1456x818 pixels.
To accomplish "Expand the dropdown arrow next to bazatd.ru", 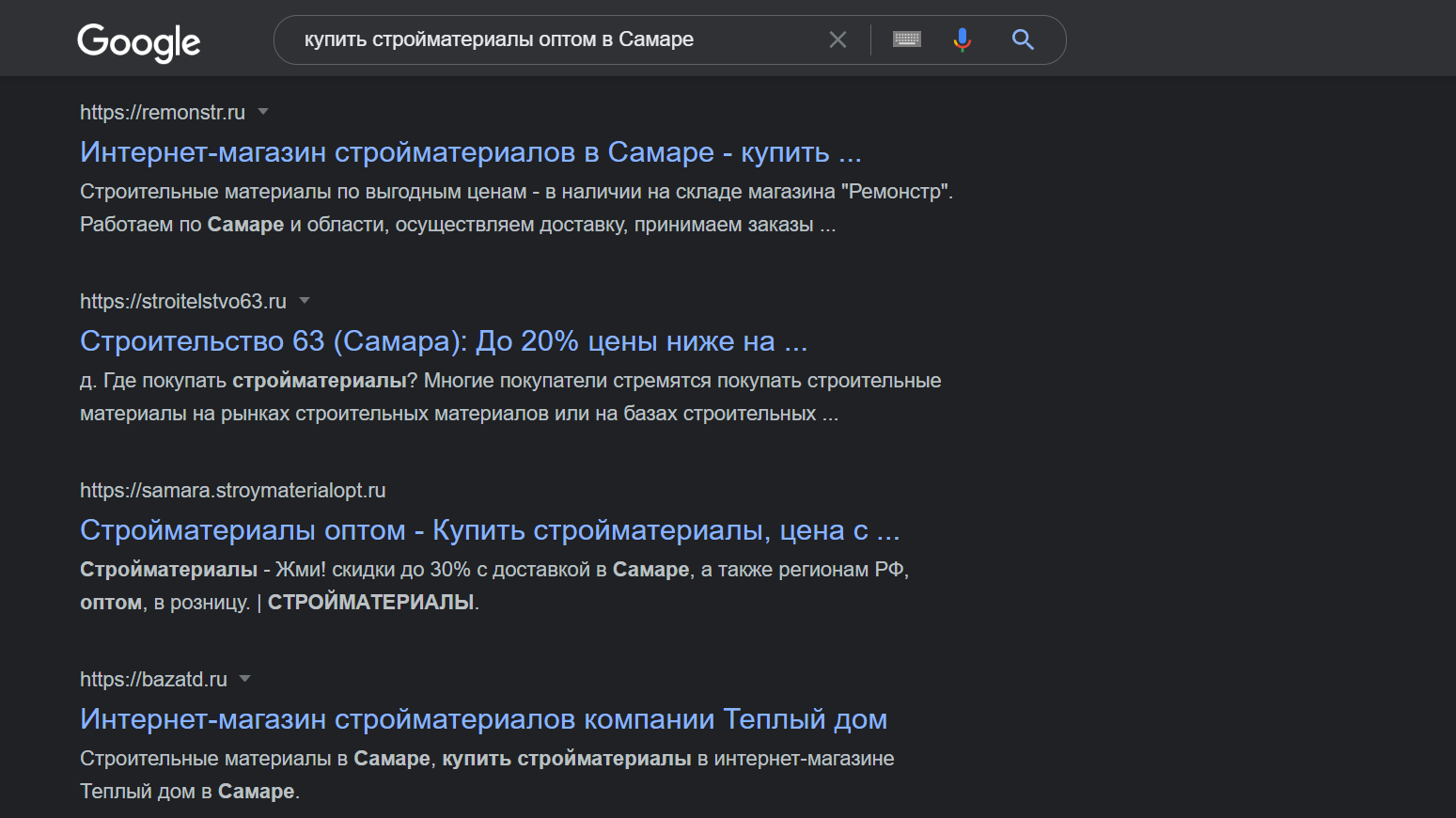I will 245,678.
